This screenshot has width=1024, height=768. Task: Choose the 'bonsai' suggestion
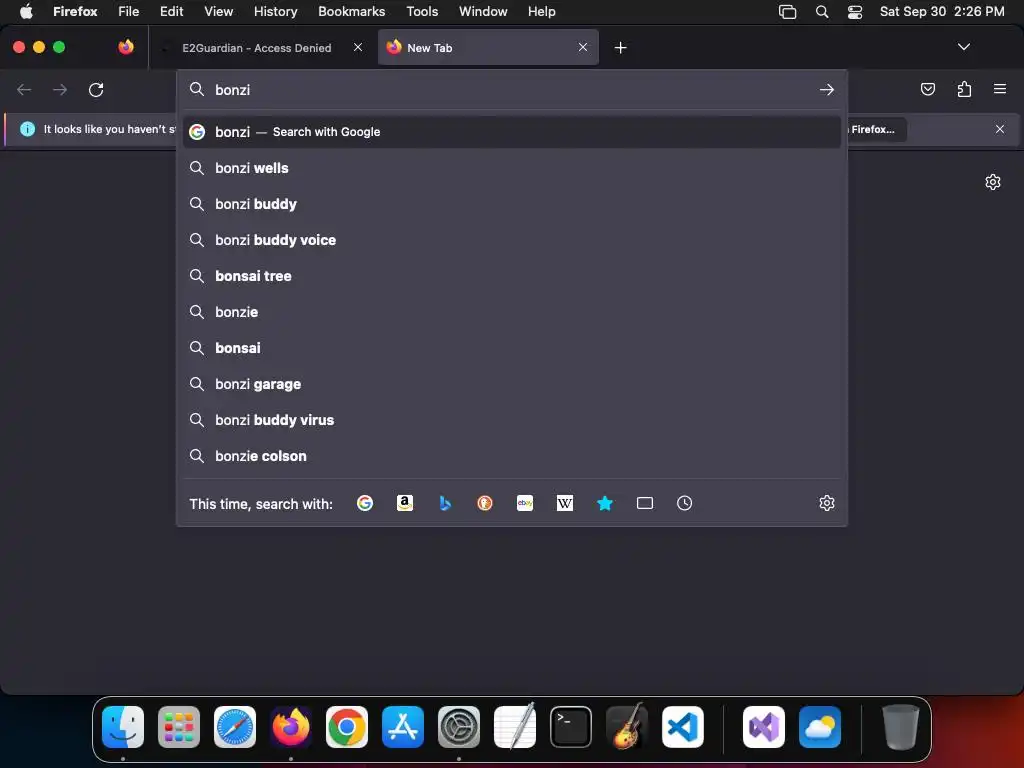coord(512,348)
